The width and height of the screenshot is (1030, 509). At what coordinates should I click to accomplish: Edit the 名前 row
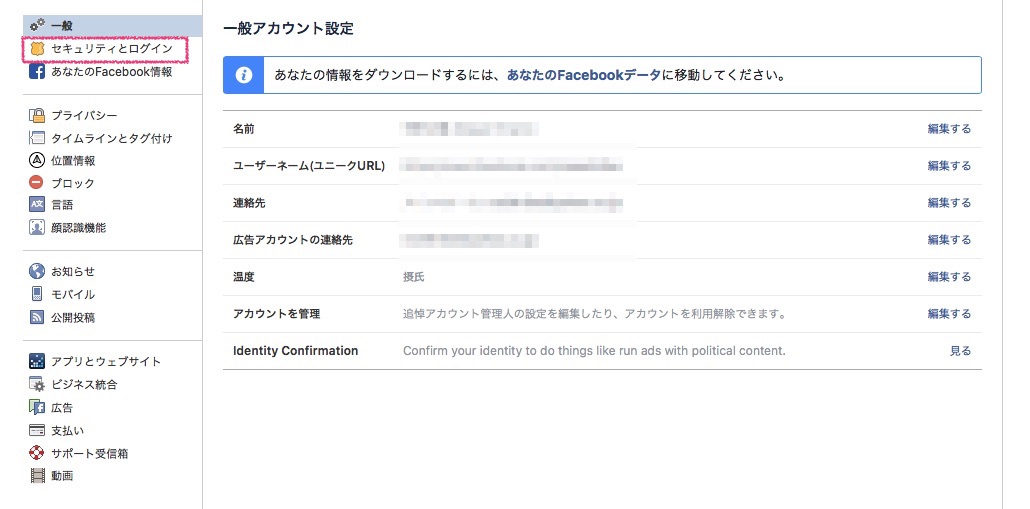coord(949,129)
